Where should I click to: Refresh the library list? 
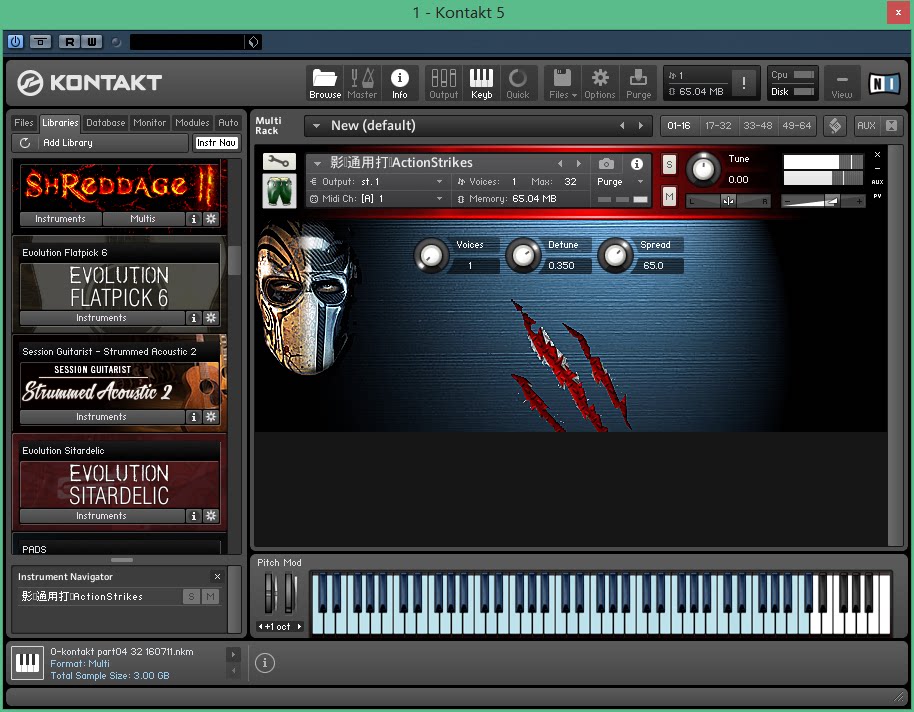pyautogui.click(x=24, y=143)
